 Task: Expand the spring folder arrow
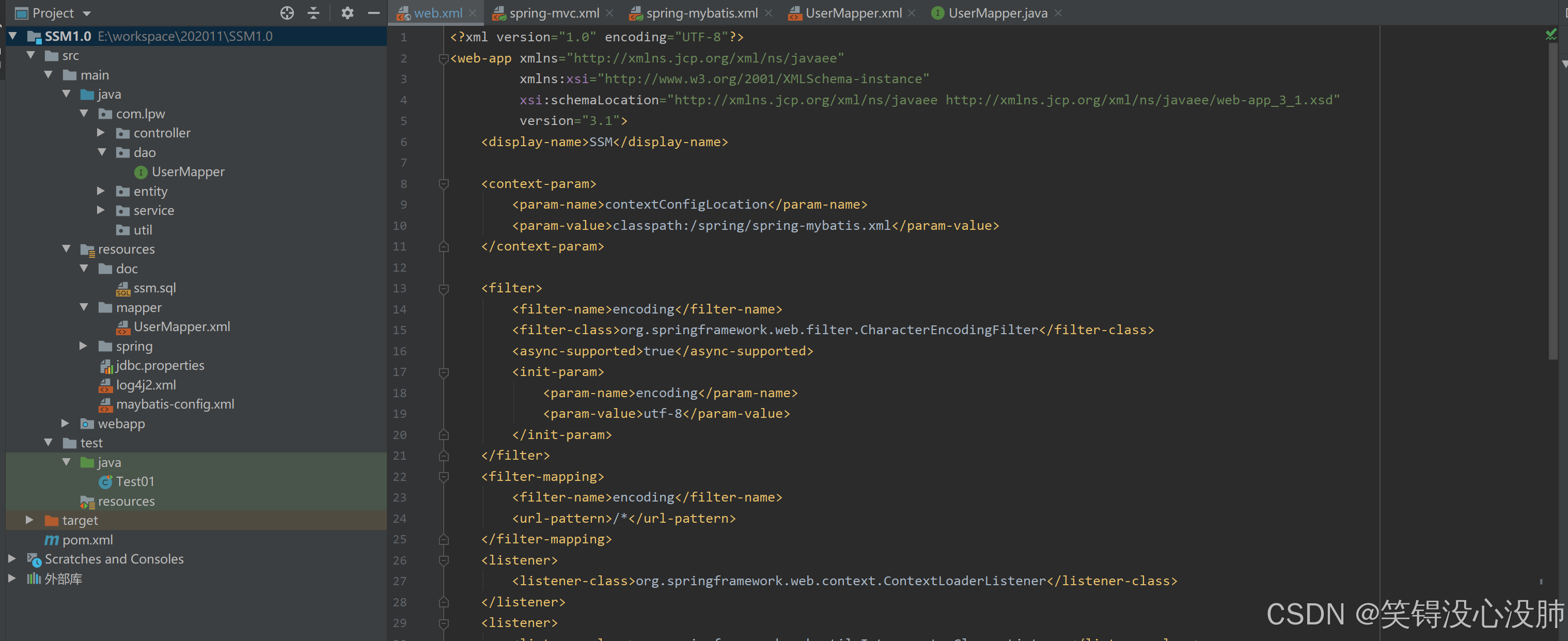(x=83, y=346)
